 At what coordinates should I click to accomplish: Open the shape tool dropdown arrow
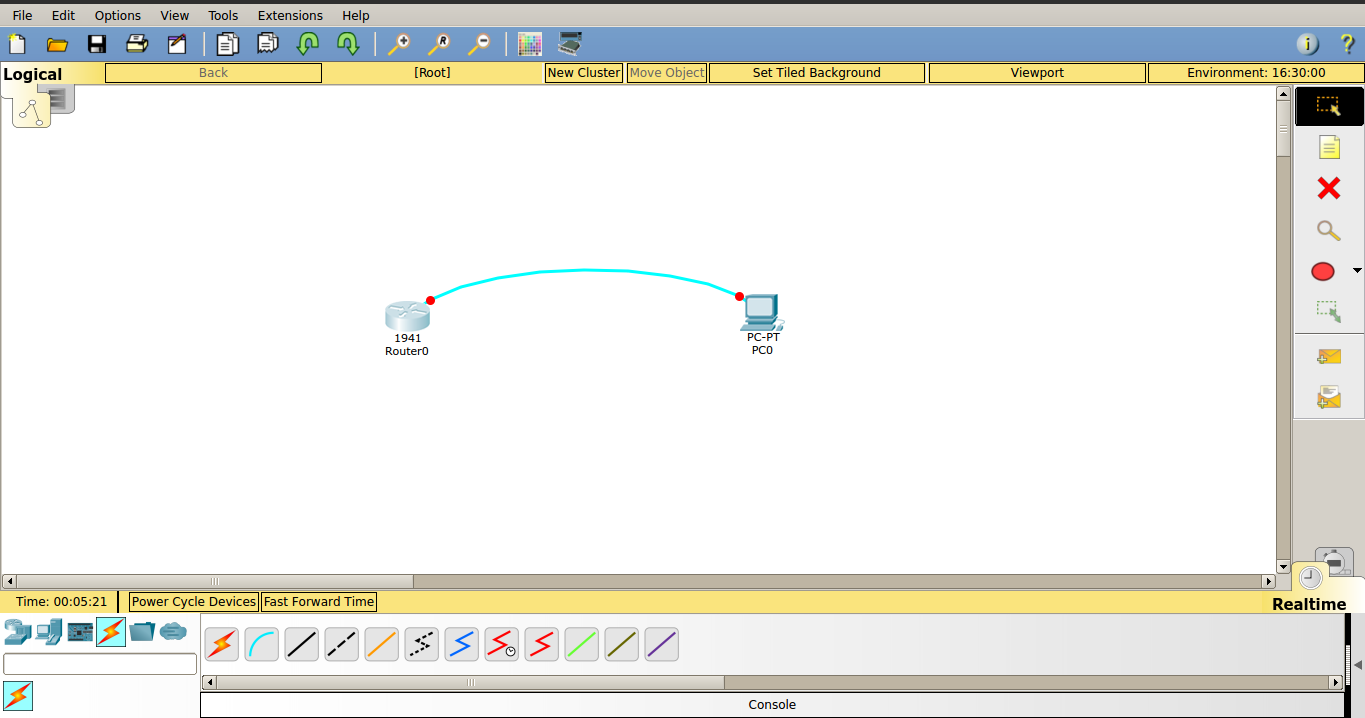point(1357,270)
